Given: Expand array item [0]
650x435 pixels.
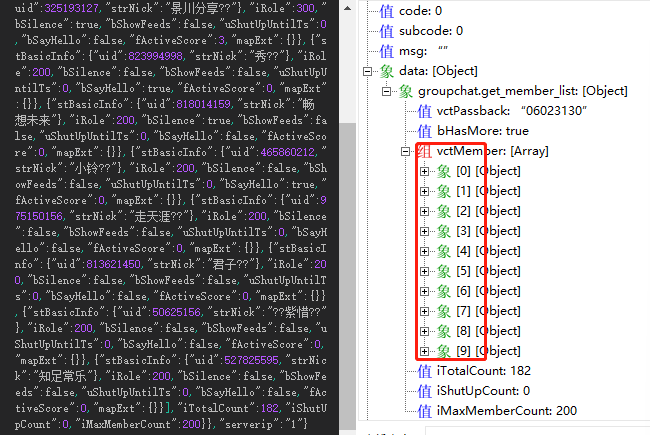Looking at the screenshot, I should [x=424, y=171].
